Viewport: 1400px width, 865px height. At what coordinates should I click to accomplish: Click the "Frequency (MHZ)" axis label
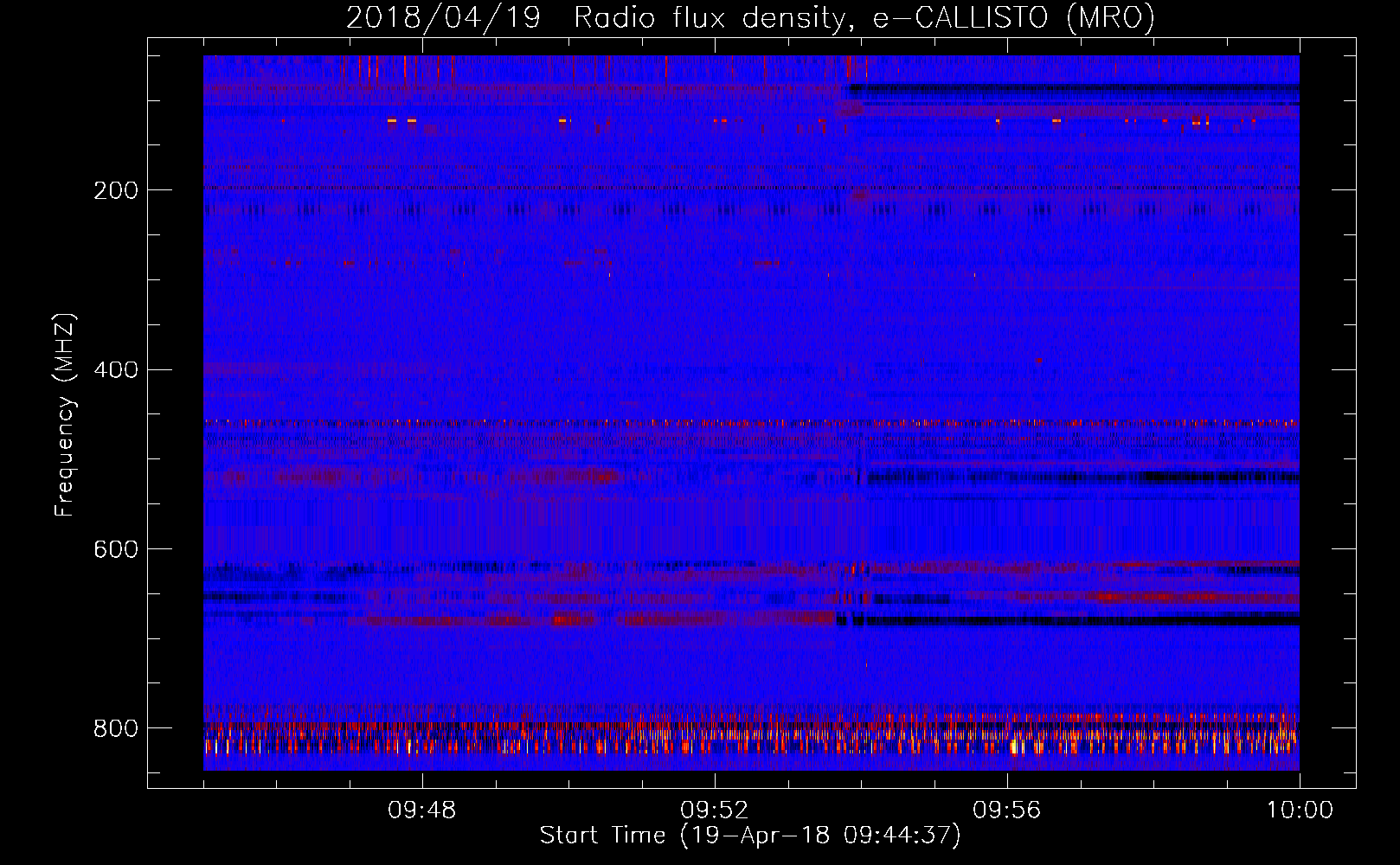coord(65,414)
